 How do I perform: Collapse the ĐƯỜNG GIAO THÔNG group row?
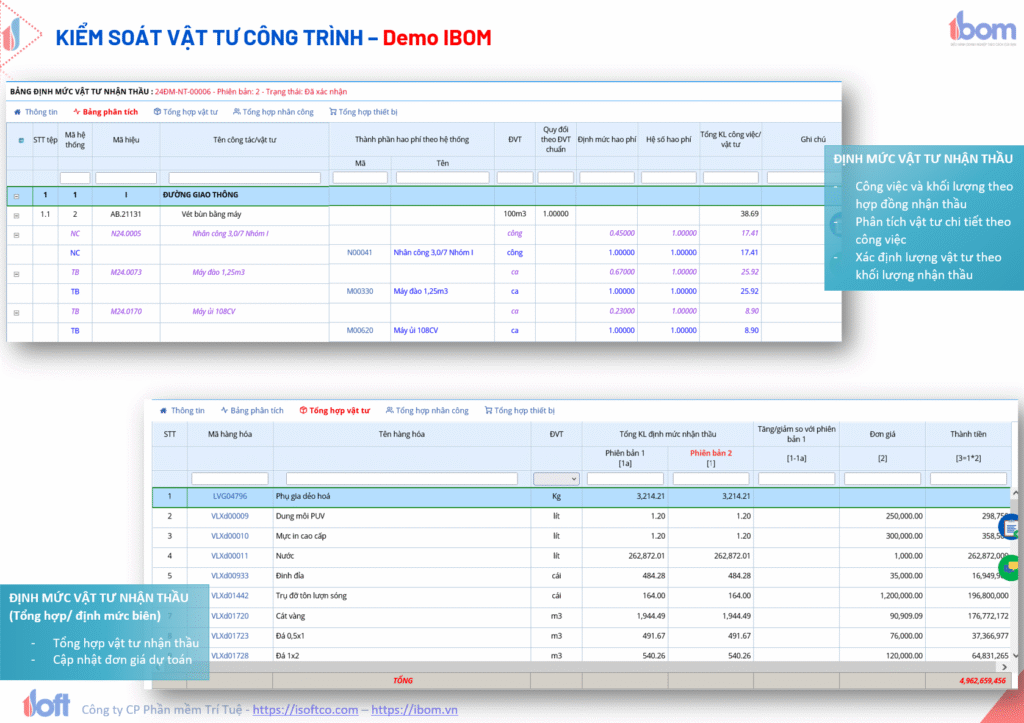[x=16, y=195]
